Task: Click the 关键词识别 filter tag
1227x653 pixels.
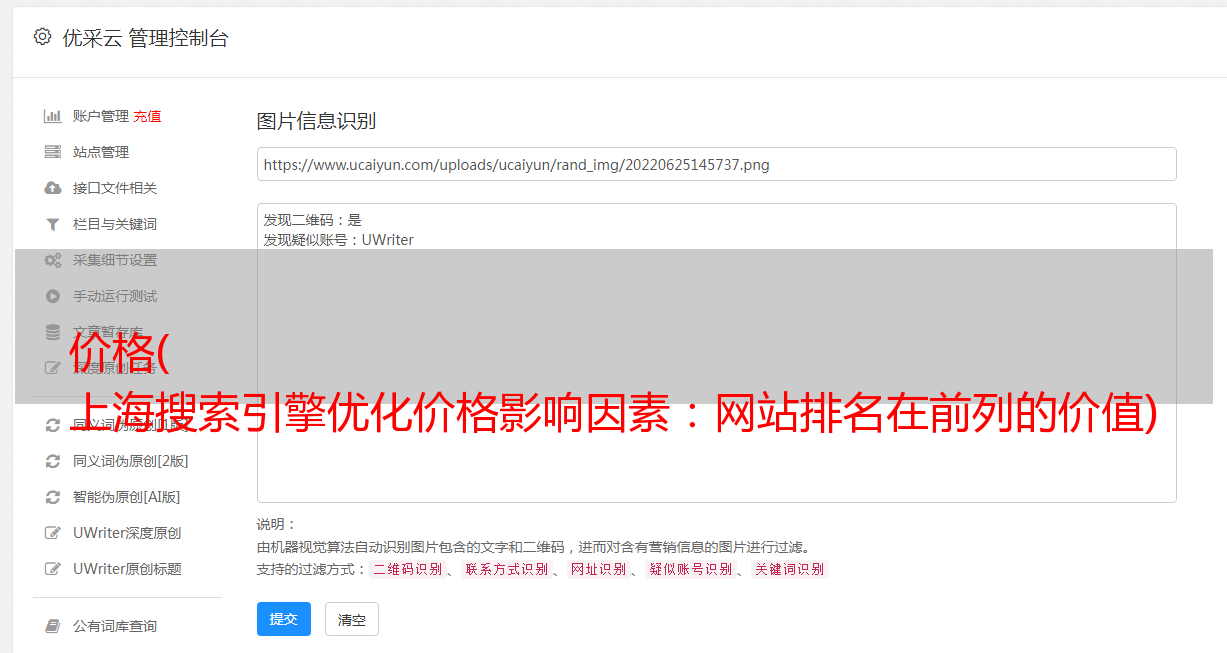Action: 790,569
